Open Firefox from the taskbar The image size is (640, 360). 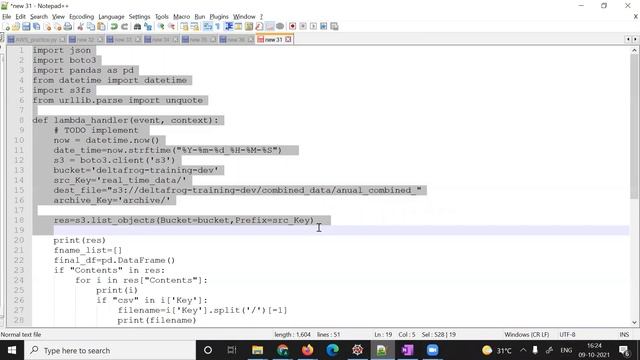point(307,350)
